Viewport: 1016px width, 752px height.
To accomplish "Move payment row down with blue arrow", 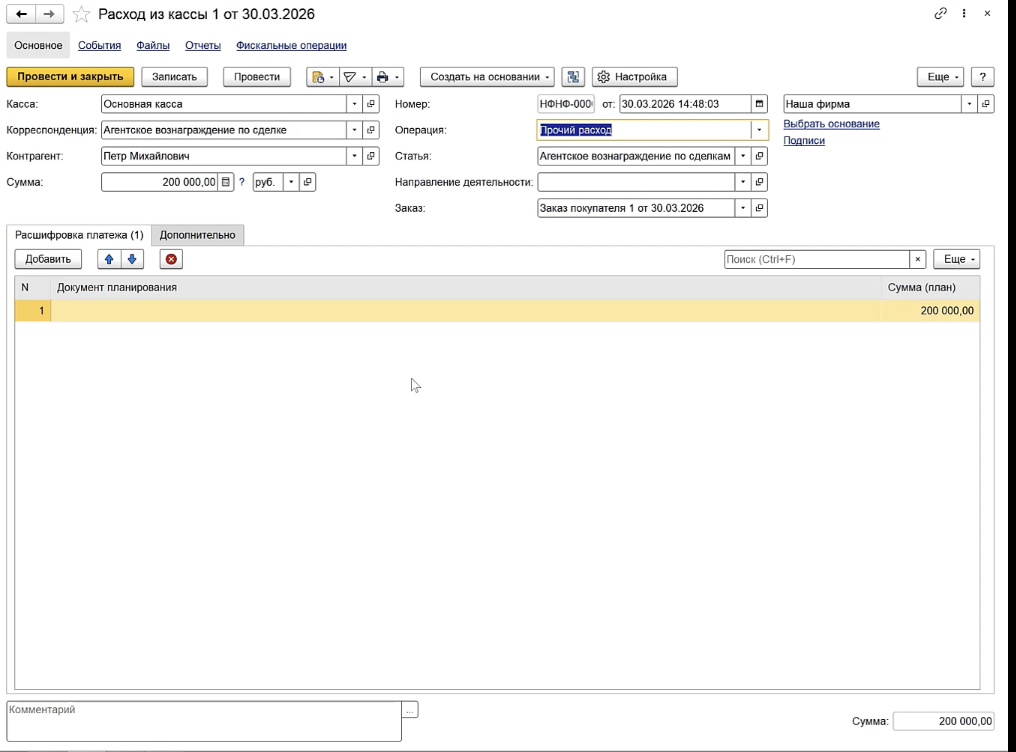I will (x=132, y=259).
